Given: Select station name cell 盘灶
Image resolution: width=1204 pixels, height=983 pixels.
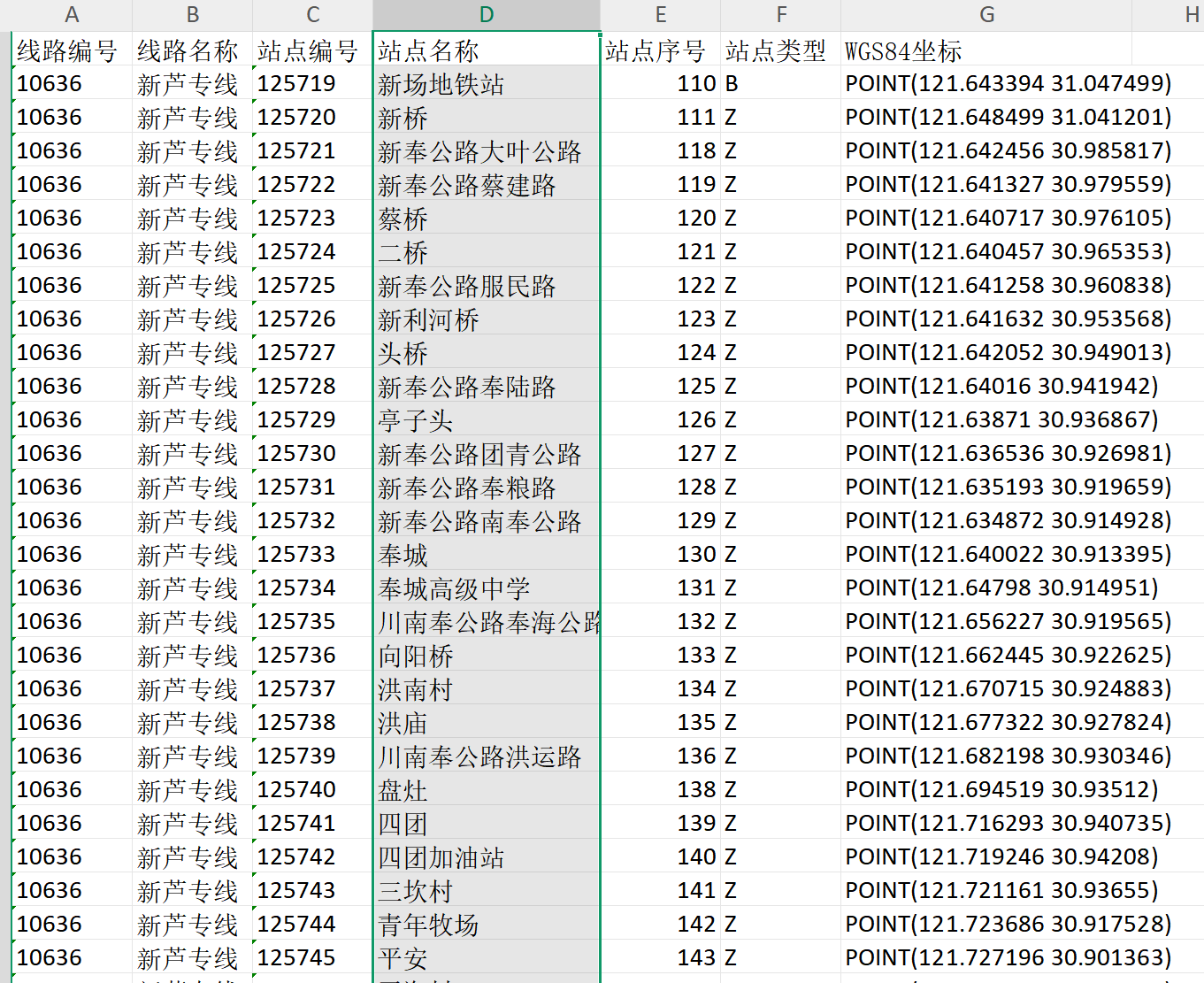Looking at the screenshot, I should click(x=487, y=789).
